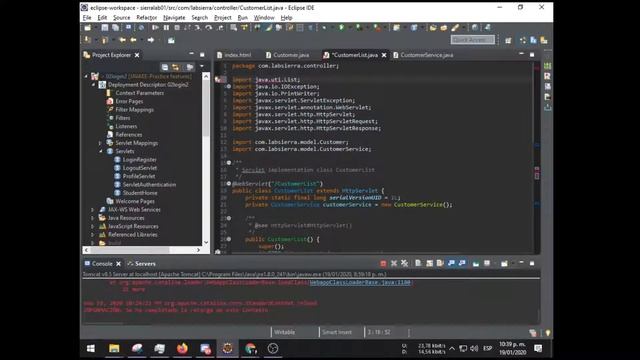Image resolution: width=640 pixels, height=360 pixels.
Task: Expand the Java Resources node
Action: pos(93,218)
